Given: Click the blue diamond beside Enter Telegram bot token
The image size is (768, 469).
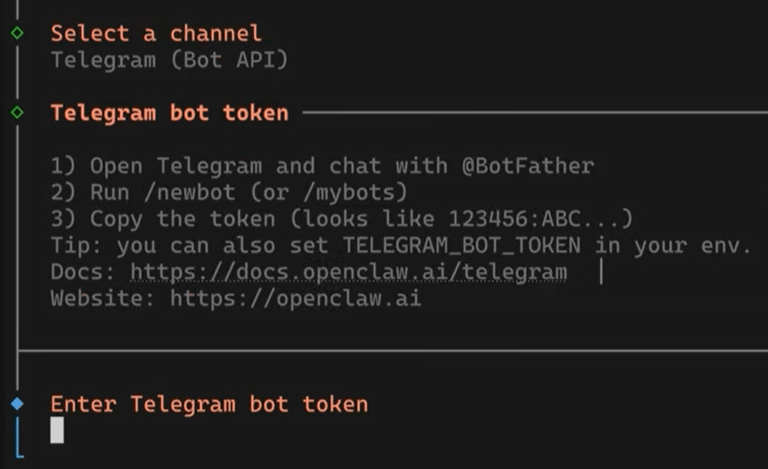Looking at the screenshot, I should [17, 404].
